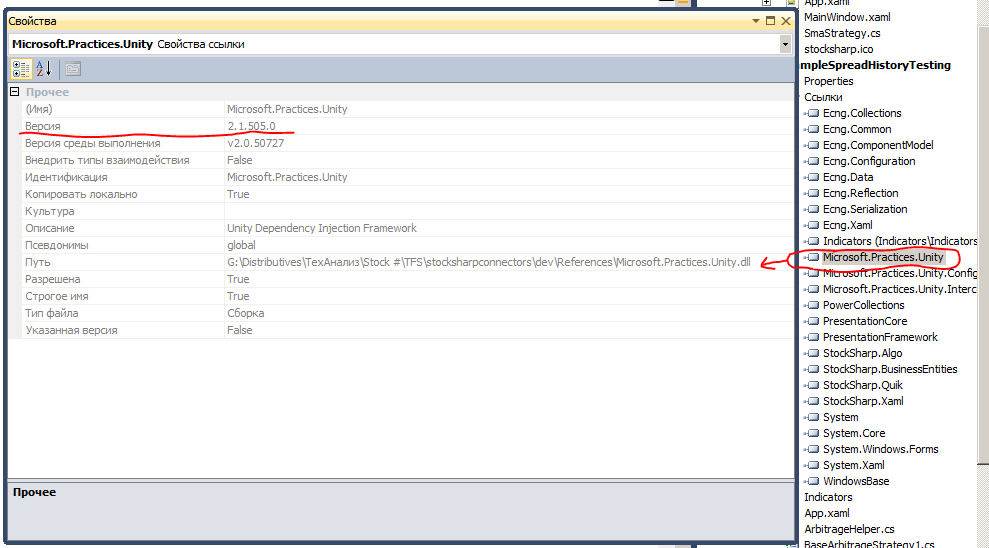The width and height of the screenshot is (989, 548).
Task: Select the Копировать локально property row
Action: click(x=81, y=194)
